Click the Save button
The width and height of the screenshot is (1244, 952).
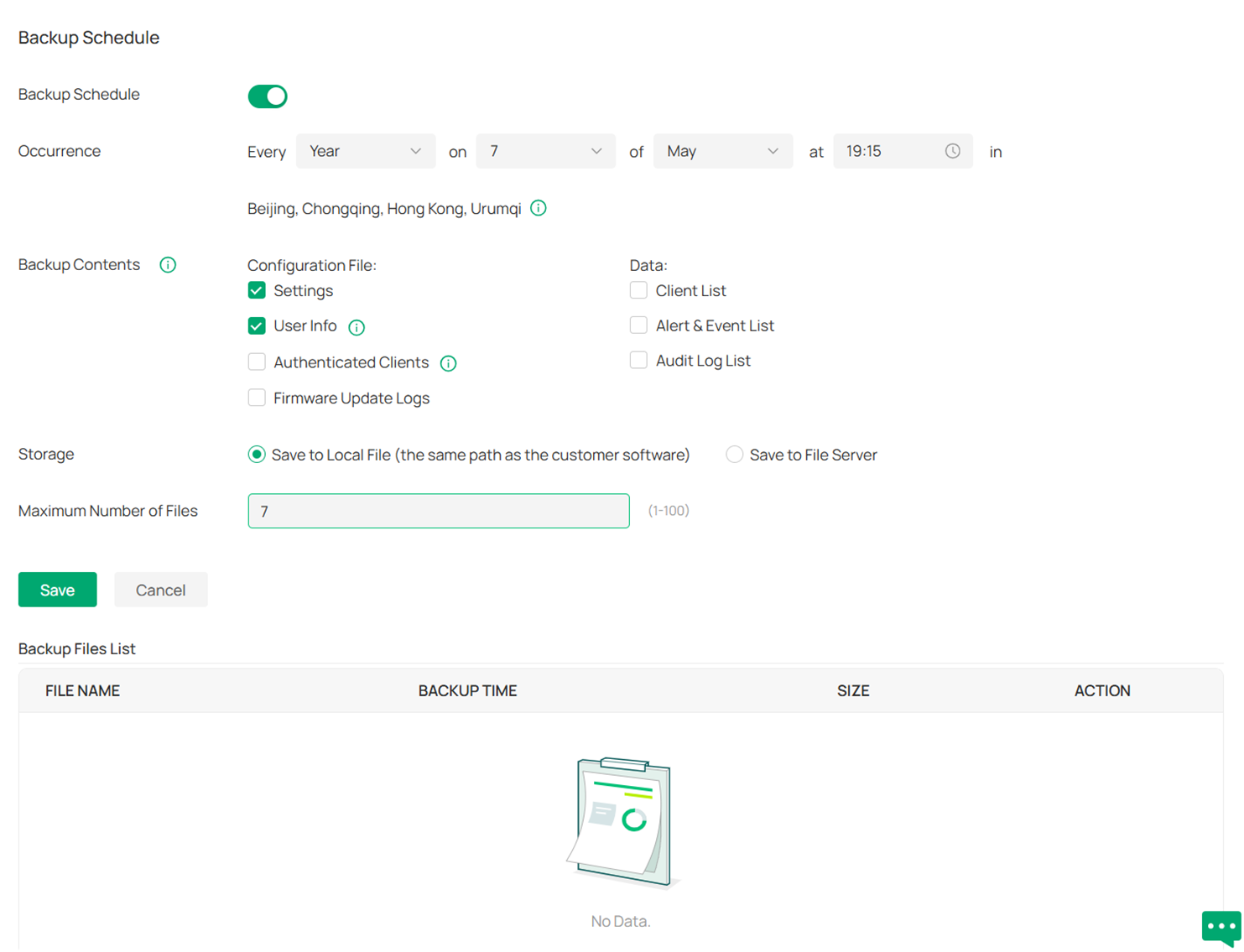pyautogui.click(x=57, y=590)
